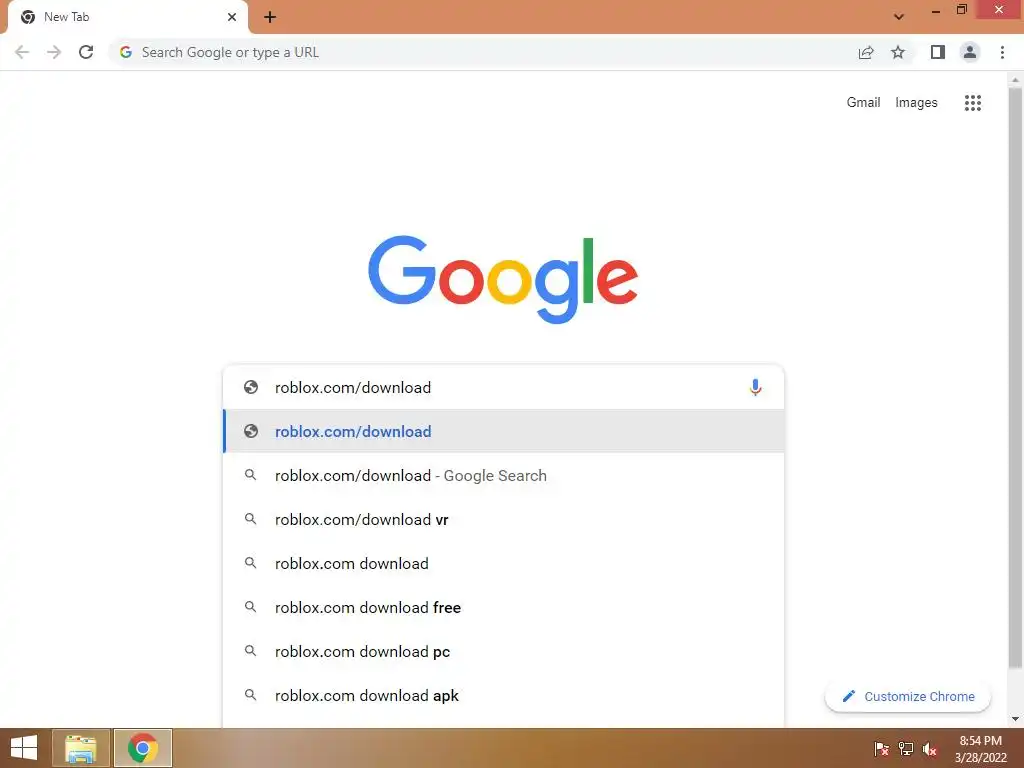
Task: Click the voice search microphone icon
Action: tap(755, 387)
